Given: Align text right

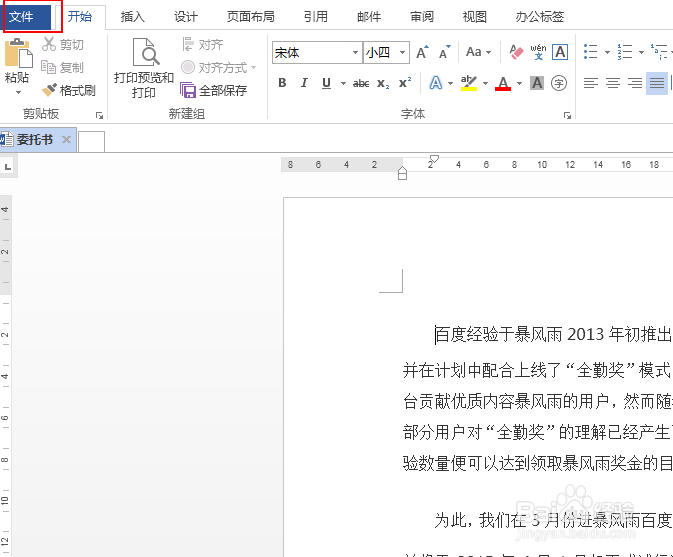Looking at the screenshot, I should point(635,83).
